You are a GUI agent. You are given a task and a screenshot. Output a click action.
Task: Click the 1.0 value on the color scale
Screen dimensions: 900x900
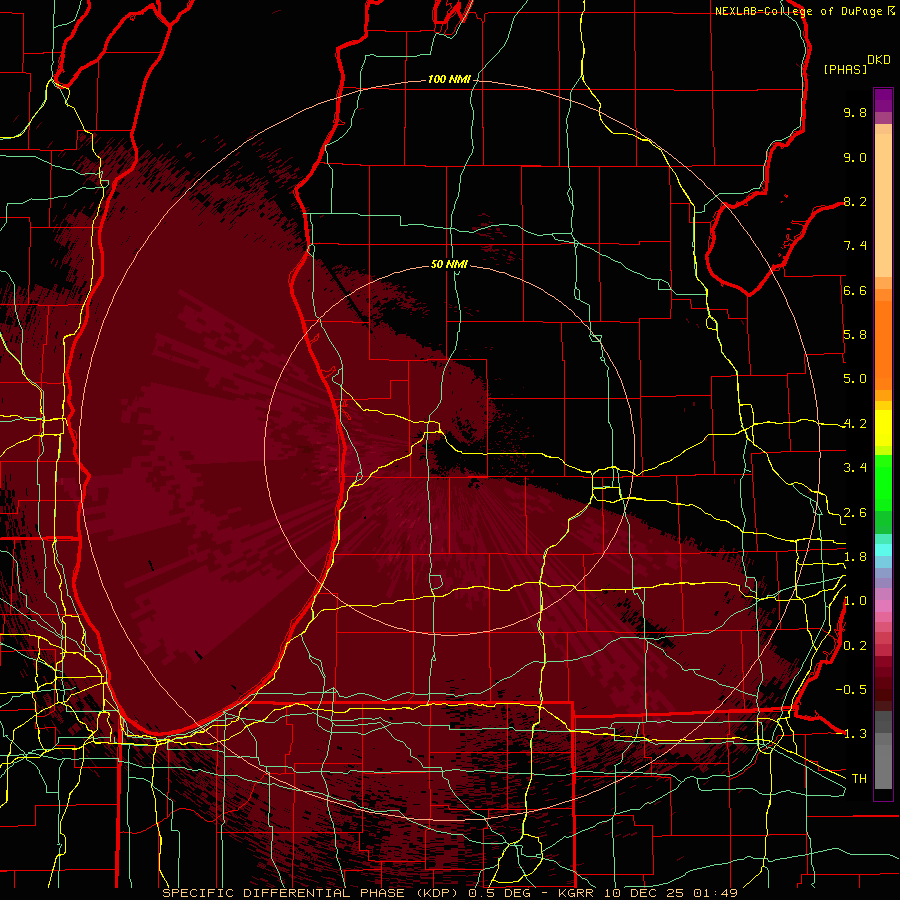(x=855, y=601)
